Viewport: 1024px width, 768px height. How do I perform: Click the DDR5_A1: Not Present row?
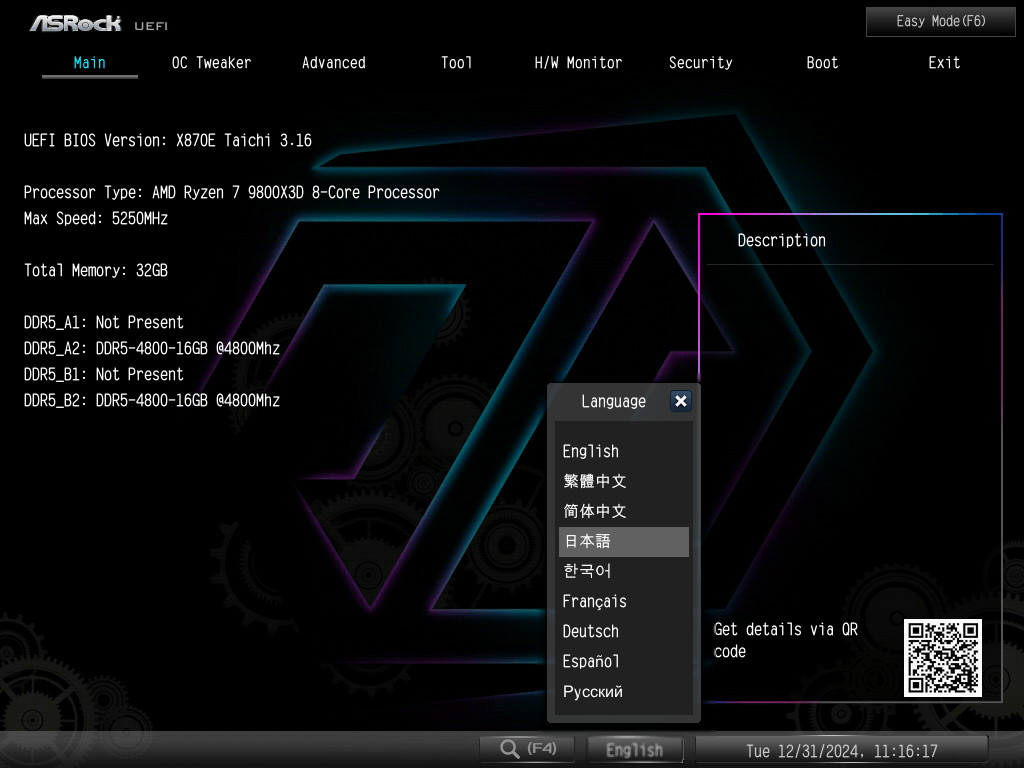(104, 323)
